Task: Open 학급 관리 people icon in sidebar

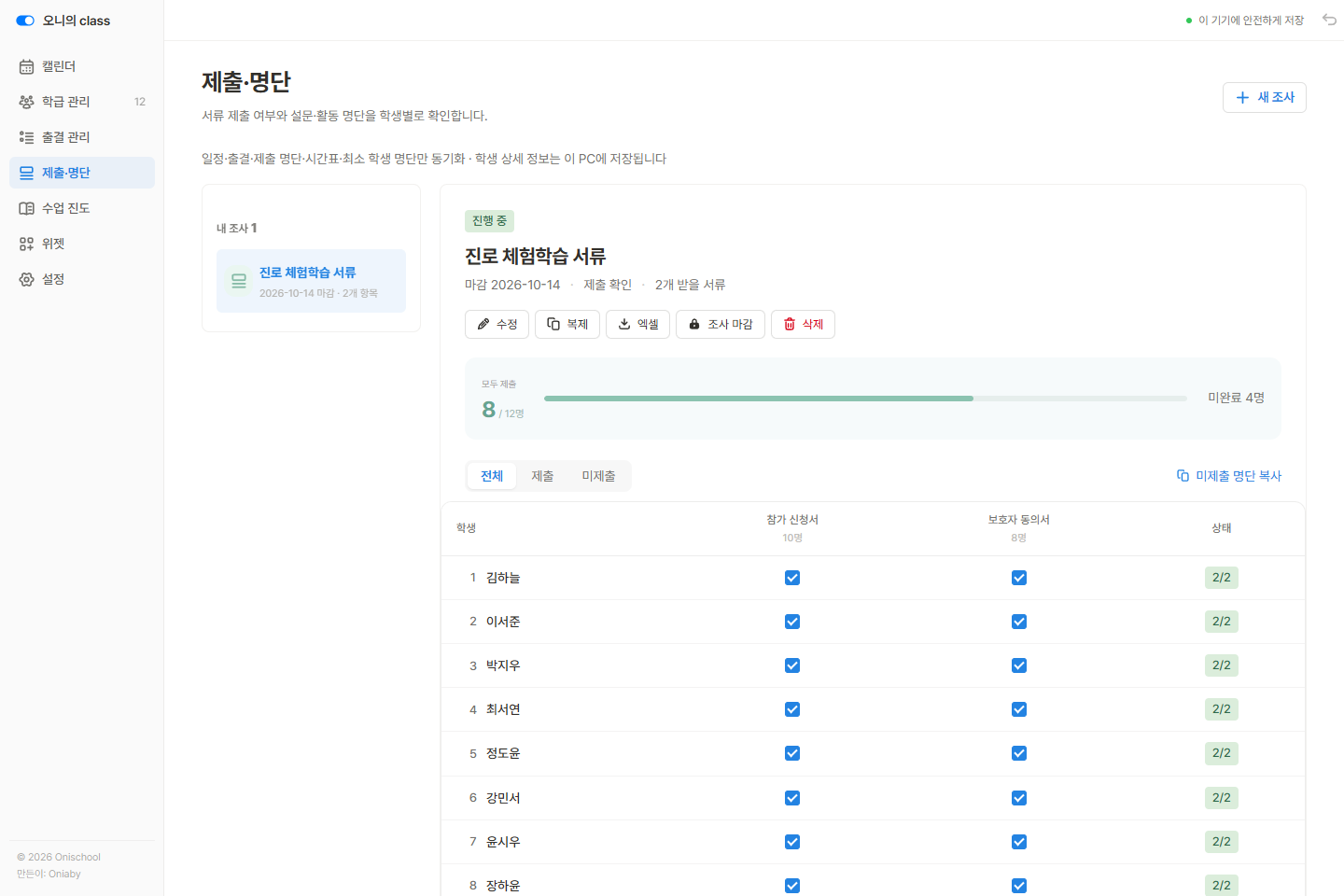Action: (26, 102)
